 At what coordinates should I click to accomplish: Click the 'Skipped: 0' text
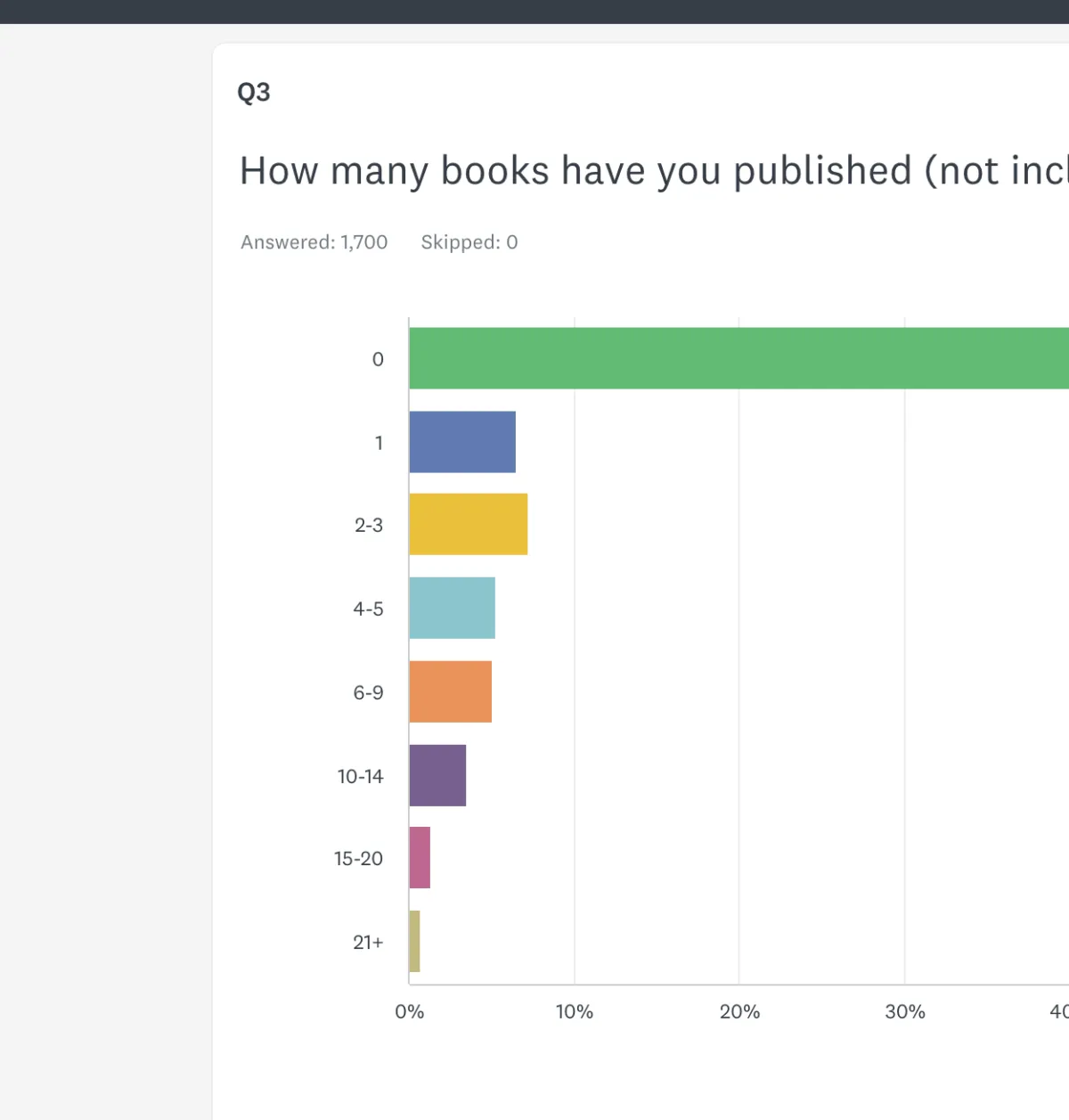point(469,242)
